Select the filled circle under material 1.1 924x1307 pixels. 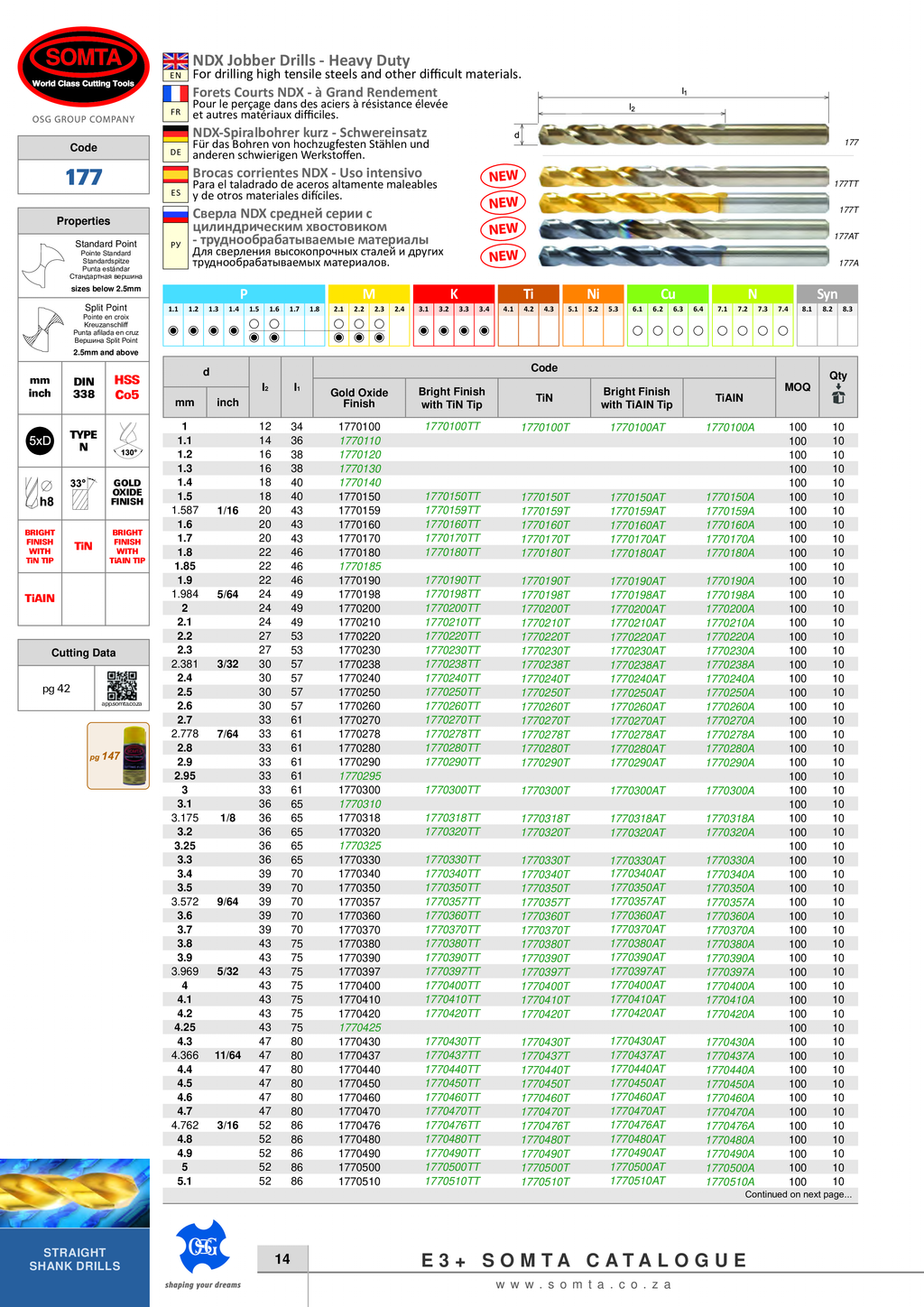click(173, 331)
